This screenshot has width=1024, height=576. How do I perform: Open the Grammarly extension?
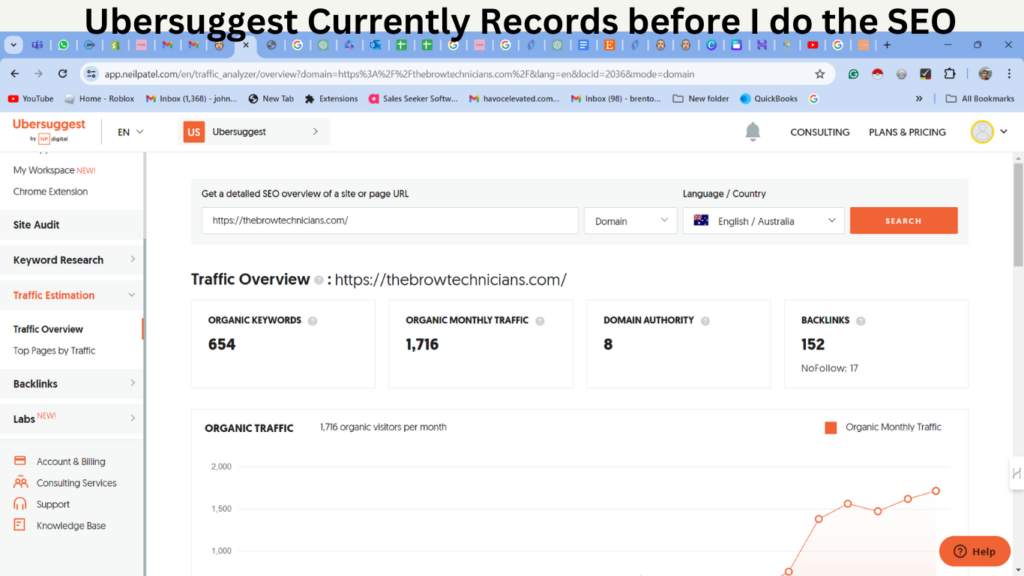(x=854, y=74)
